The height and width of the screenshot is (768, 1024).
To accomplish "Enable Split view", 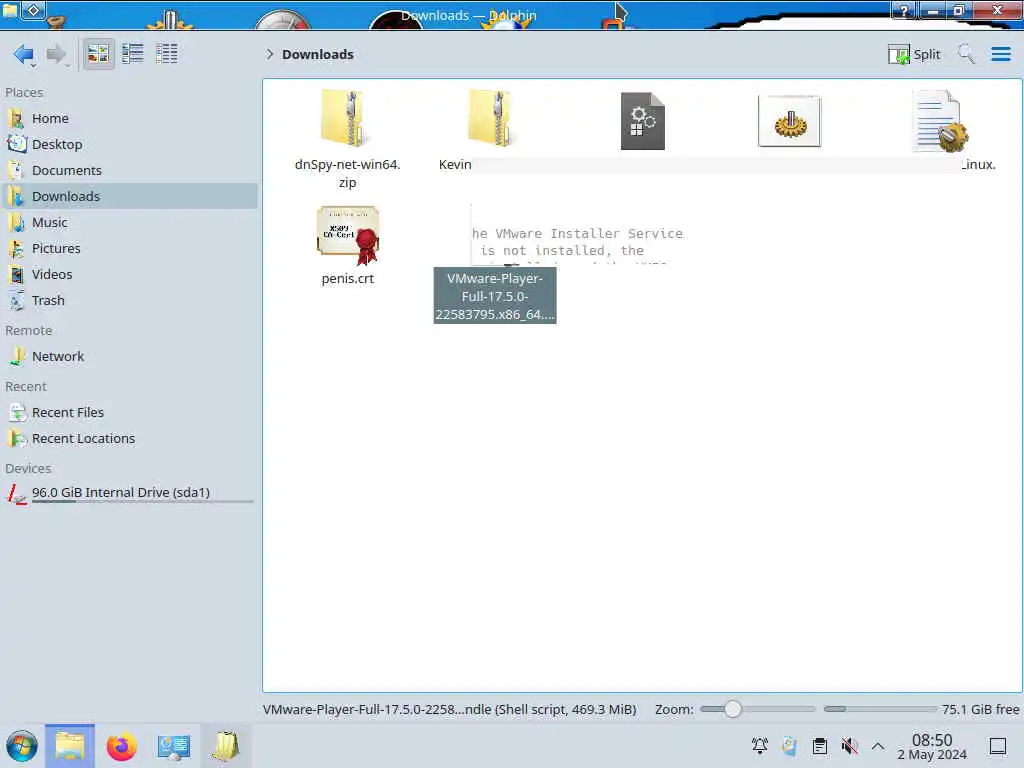I will (914, 54).
